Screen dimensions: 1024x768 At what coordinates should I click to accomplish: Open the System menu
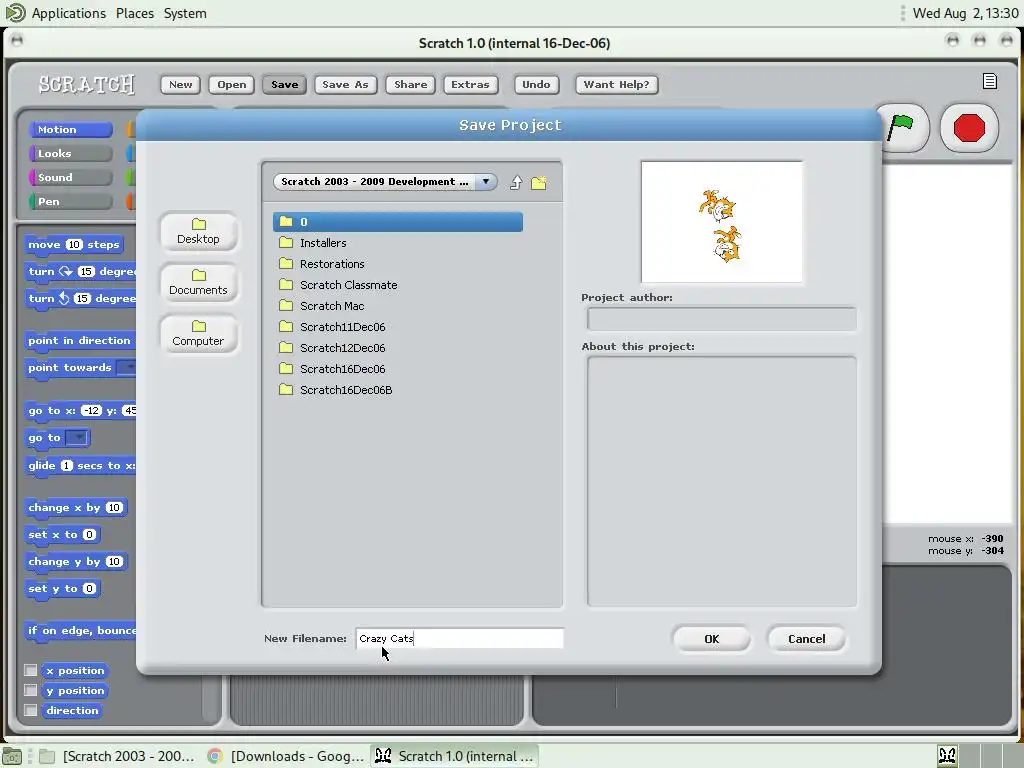coord(185,13)
